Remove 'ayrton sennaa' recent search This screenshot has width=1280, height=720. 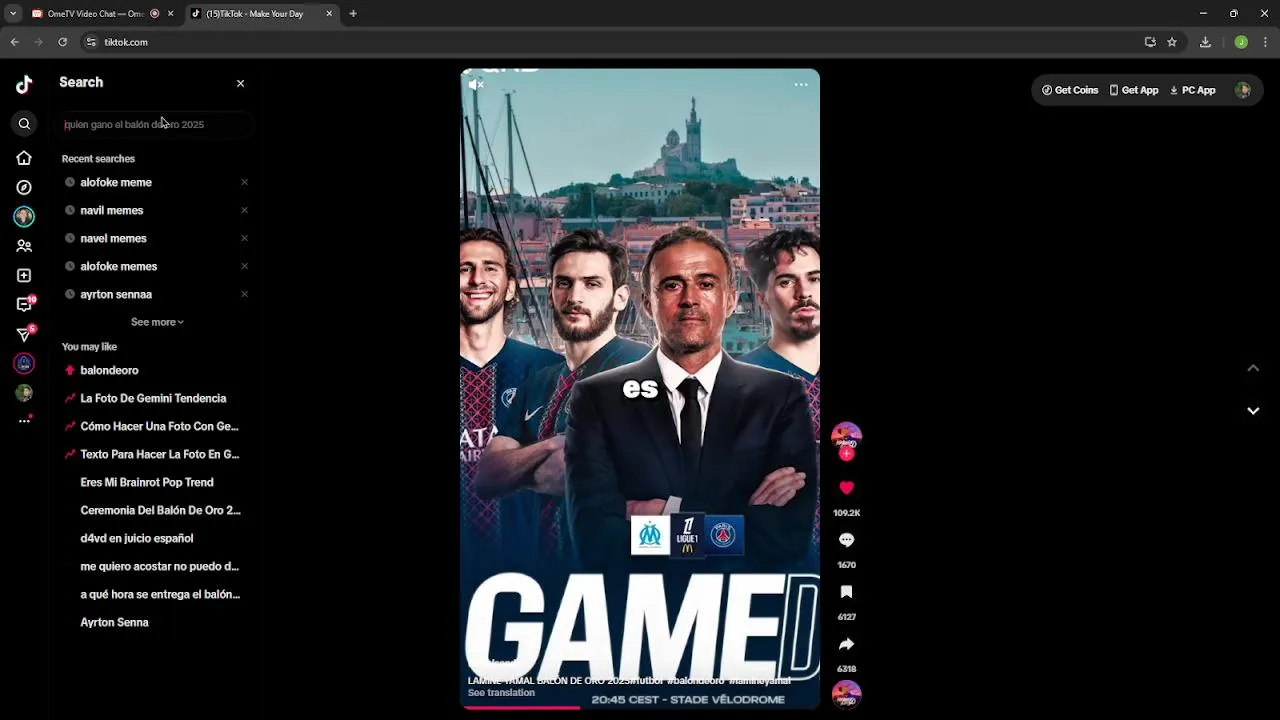click(244, 294)
